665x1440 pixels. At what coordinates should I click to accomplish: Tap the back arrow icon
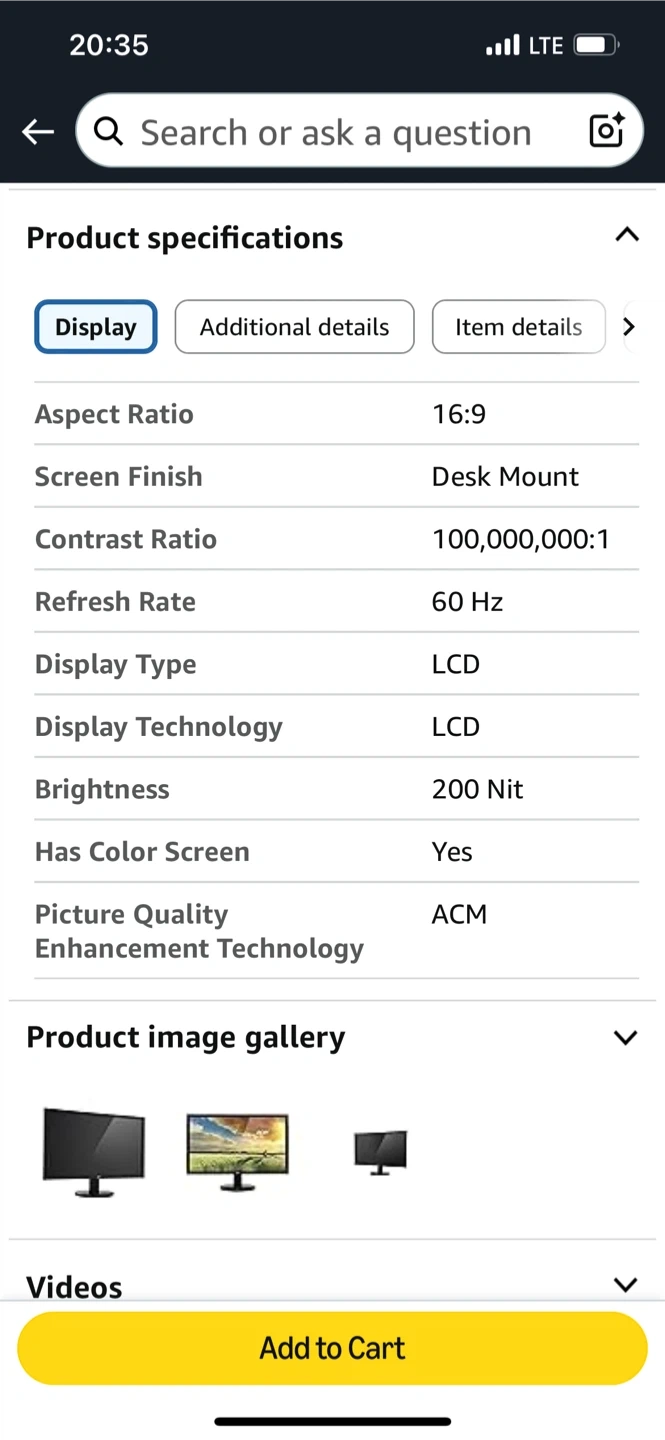(38, 131)
